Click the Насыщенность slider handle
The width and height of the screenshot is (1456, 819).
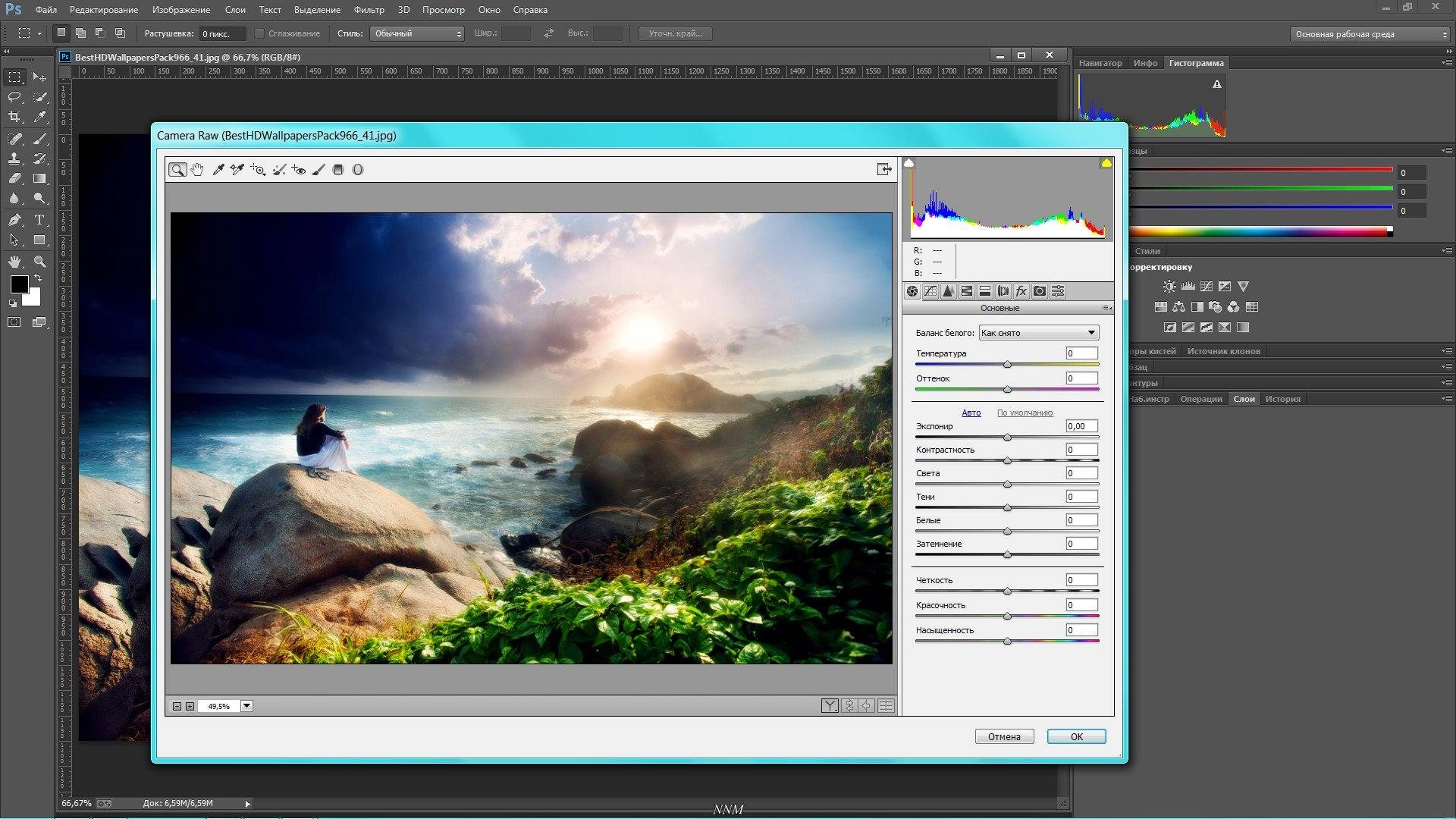(x=1007, y=642)
